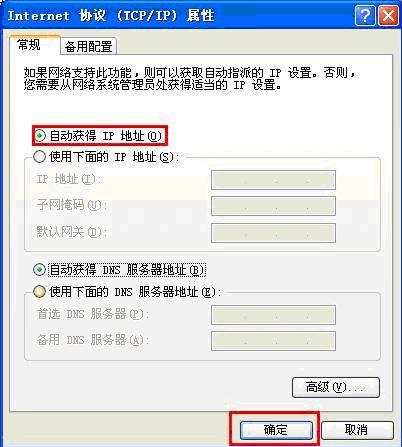
Task: Choose 使用下面的 DNS 服务器地址 option
Action: (39, 292)
